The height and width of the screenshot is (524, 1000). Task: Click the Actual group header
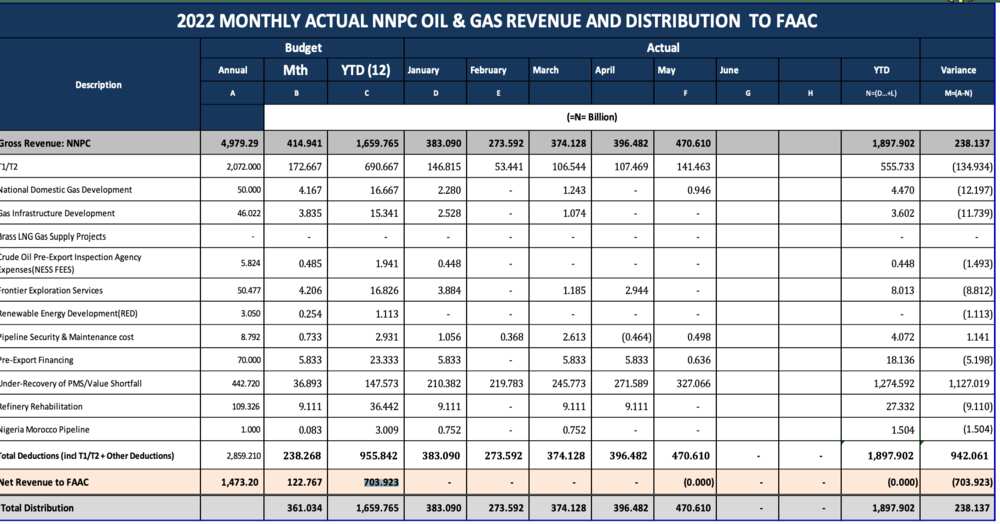click(x=663, y=48)
